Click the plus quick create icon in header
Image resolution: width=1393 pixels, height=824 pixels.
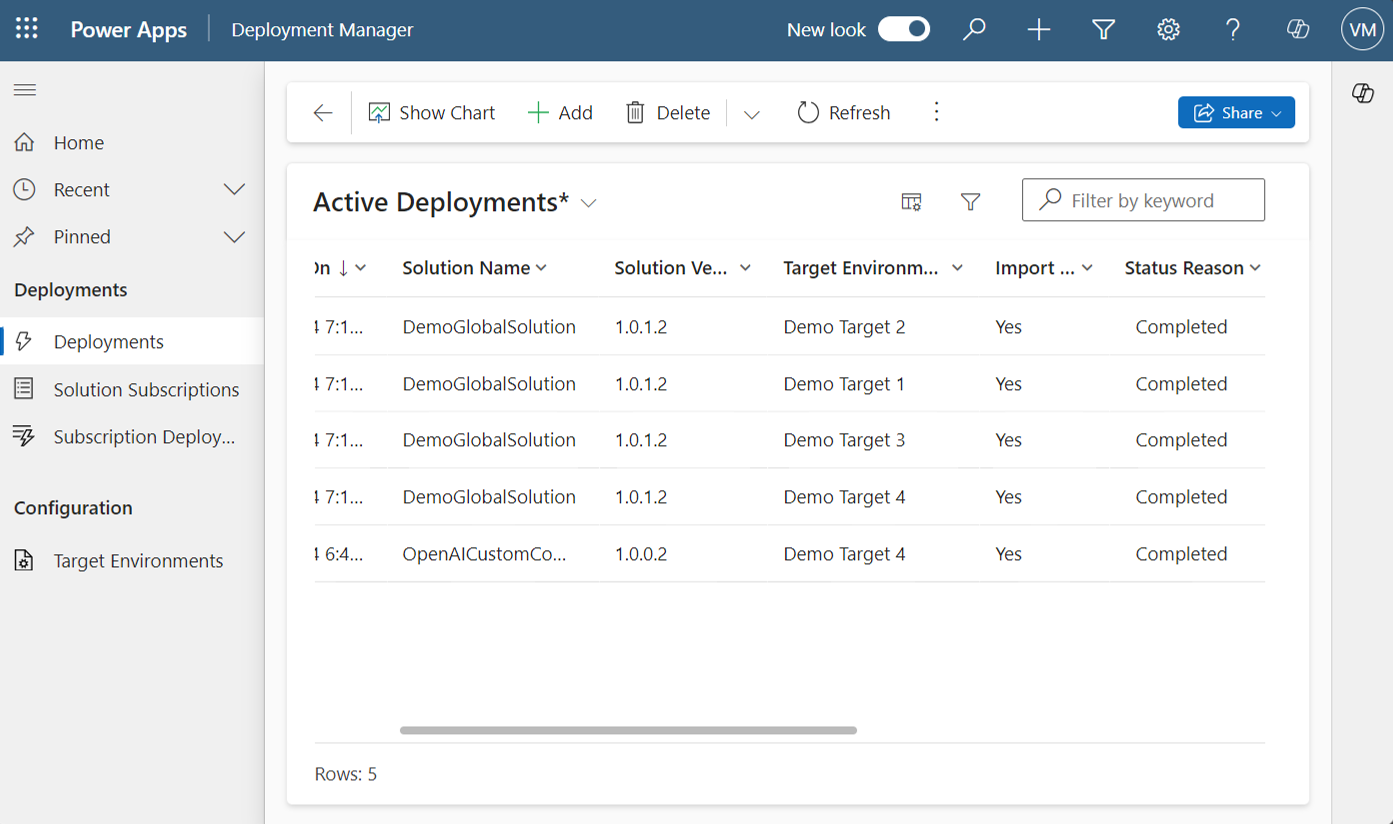pos(1039,30)
